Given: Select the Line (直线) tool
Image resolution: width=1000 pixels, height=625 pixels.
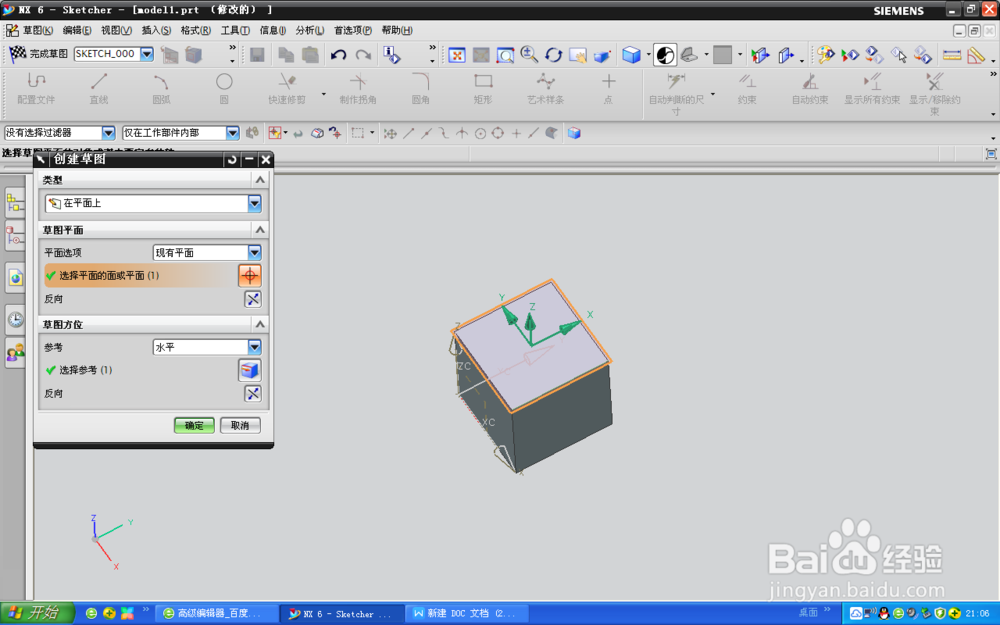Looking at the screenshot, I should pos(99,89).
